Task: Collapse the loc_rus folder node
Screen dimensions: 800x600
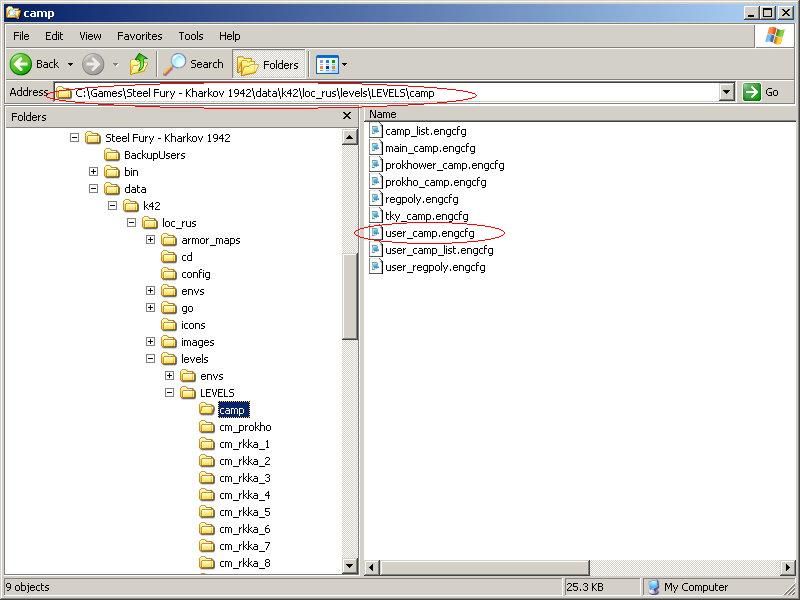Action: pyautogui.click(x=131, y=222)
